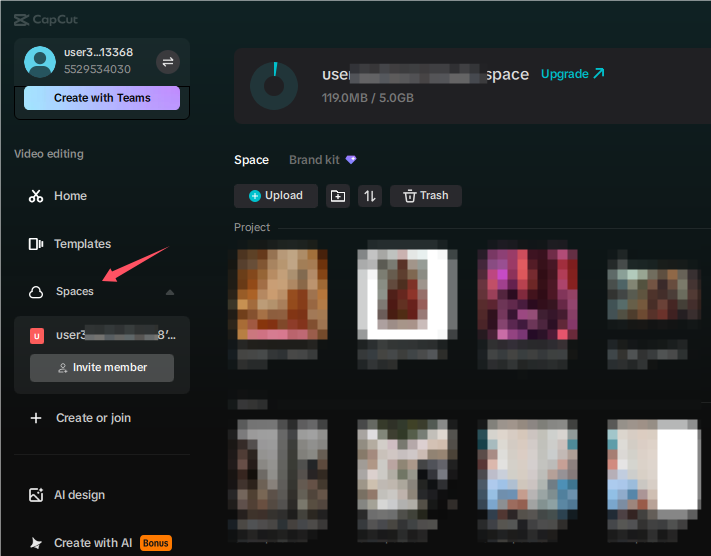
Task: Open the white-framed project thumbnail
Action: click(x=407, y=294)
